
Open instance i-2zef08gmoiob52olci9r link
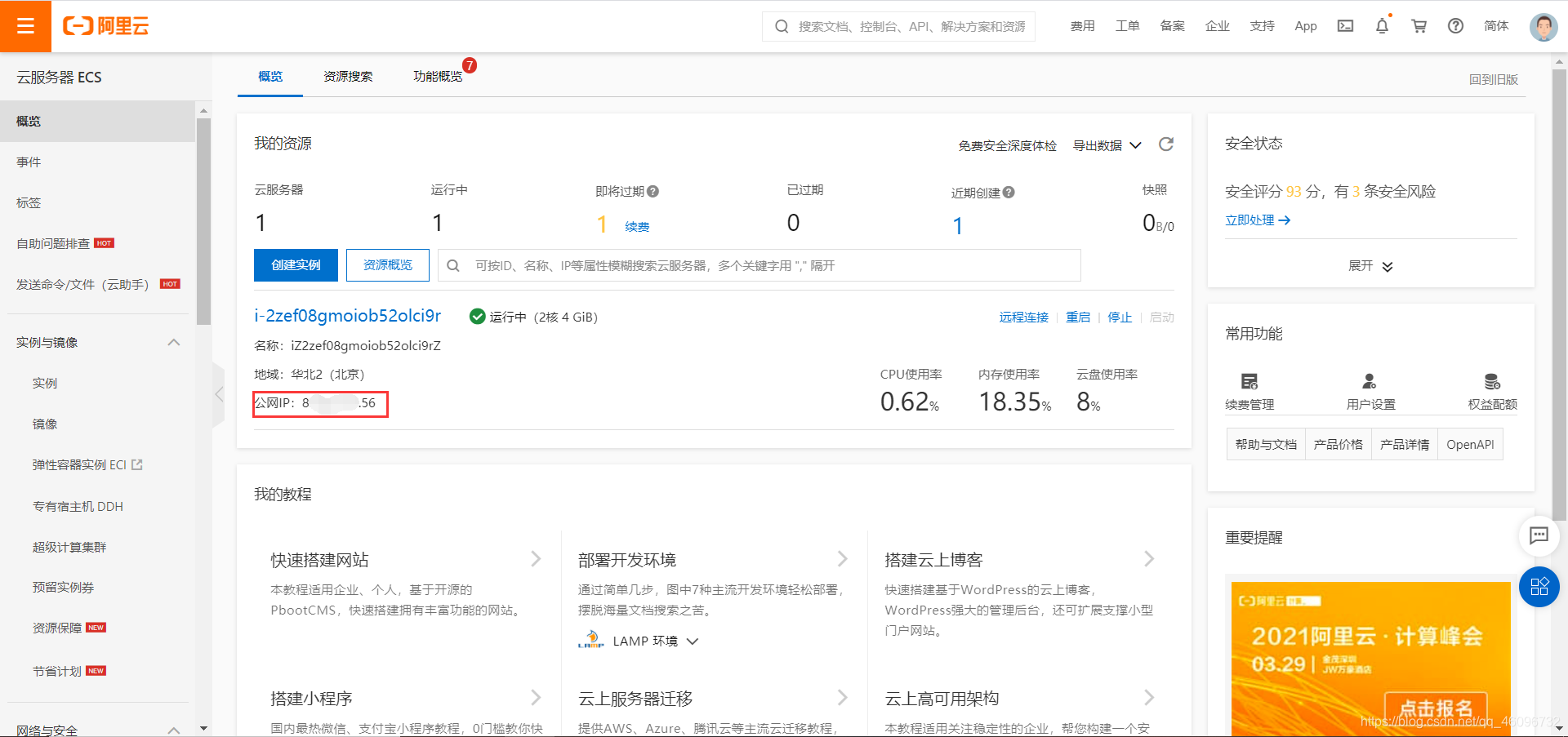point(348,316)
